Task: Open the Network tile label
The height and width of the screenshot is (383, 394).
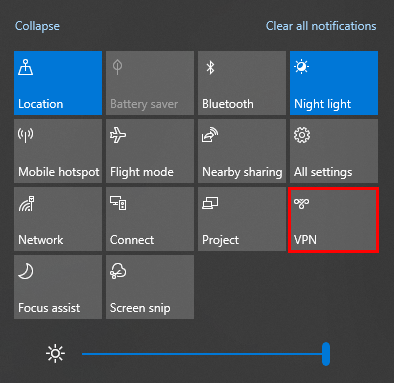Action: [x=41, y=240]
